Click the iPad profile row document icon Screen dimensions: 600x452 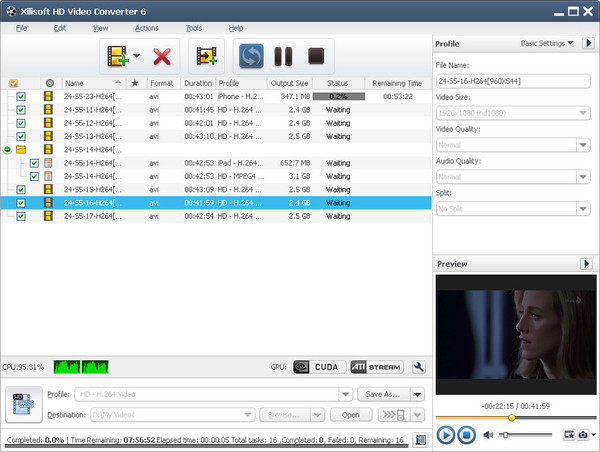point(48,163)
